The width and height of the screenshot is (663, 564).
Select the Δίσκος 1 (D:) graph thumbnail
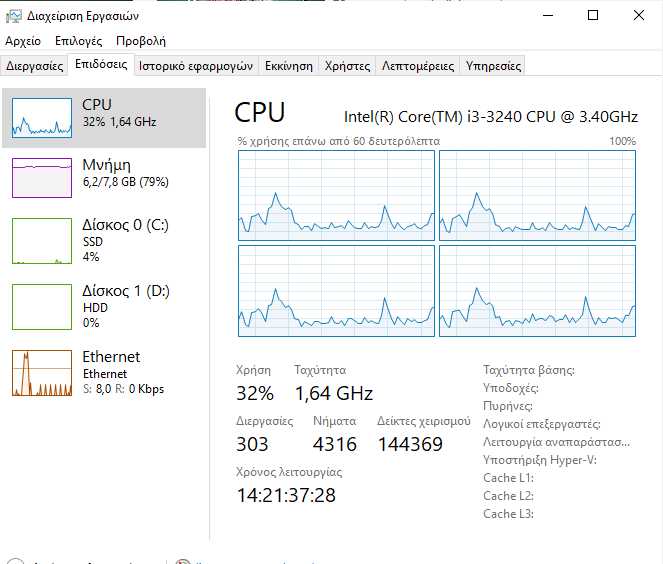point(42,306)
